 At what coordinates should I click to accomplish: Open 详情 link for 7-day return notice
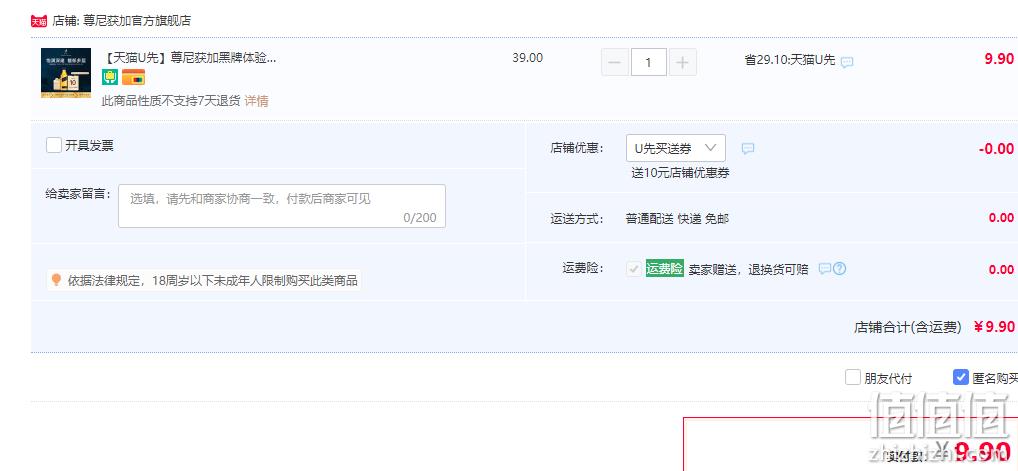[256, 101]
